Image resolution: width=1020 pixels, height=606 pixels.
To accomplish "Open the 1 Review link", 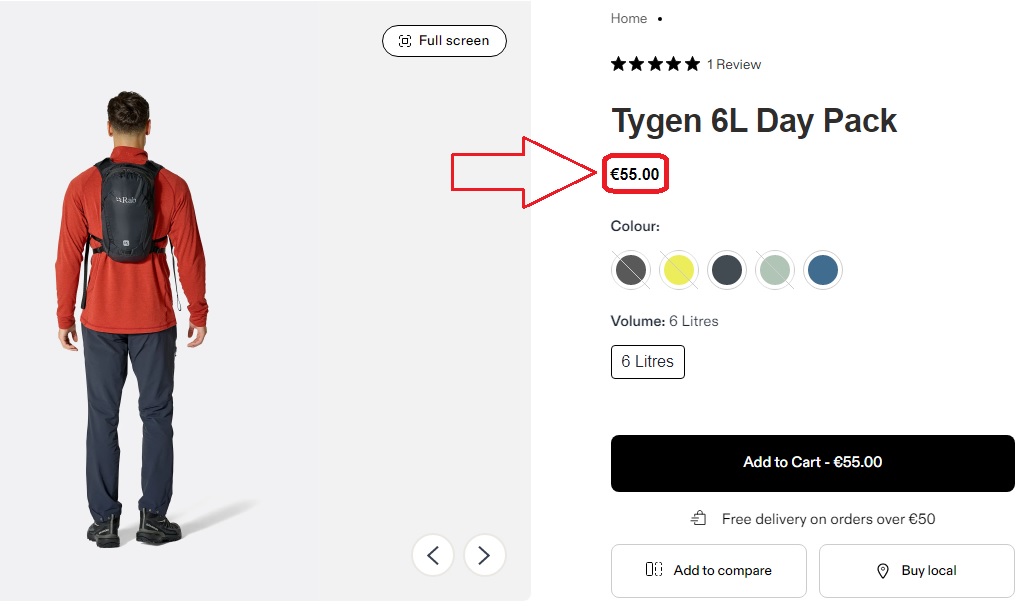I will pos(734,64).
